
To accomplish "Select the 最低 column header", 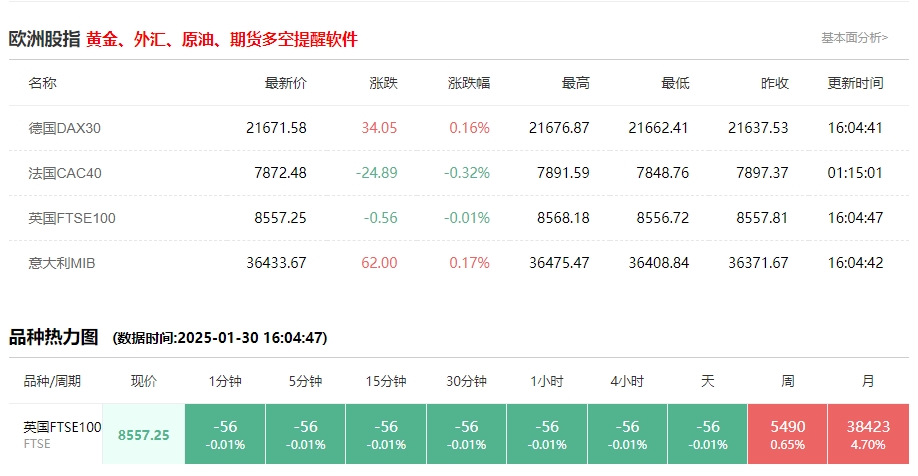I will [675, 83].
